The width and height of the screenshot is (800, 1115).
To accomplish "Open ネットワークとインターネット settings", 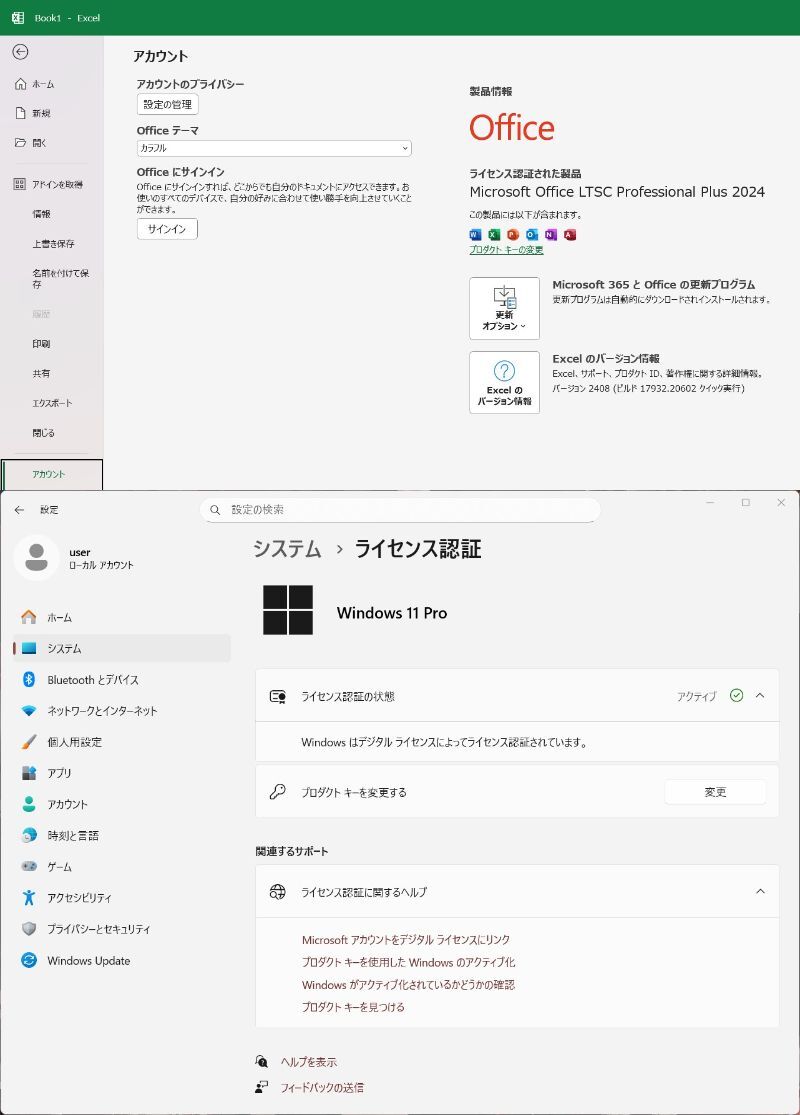I will coord(122,711).
